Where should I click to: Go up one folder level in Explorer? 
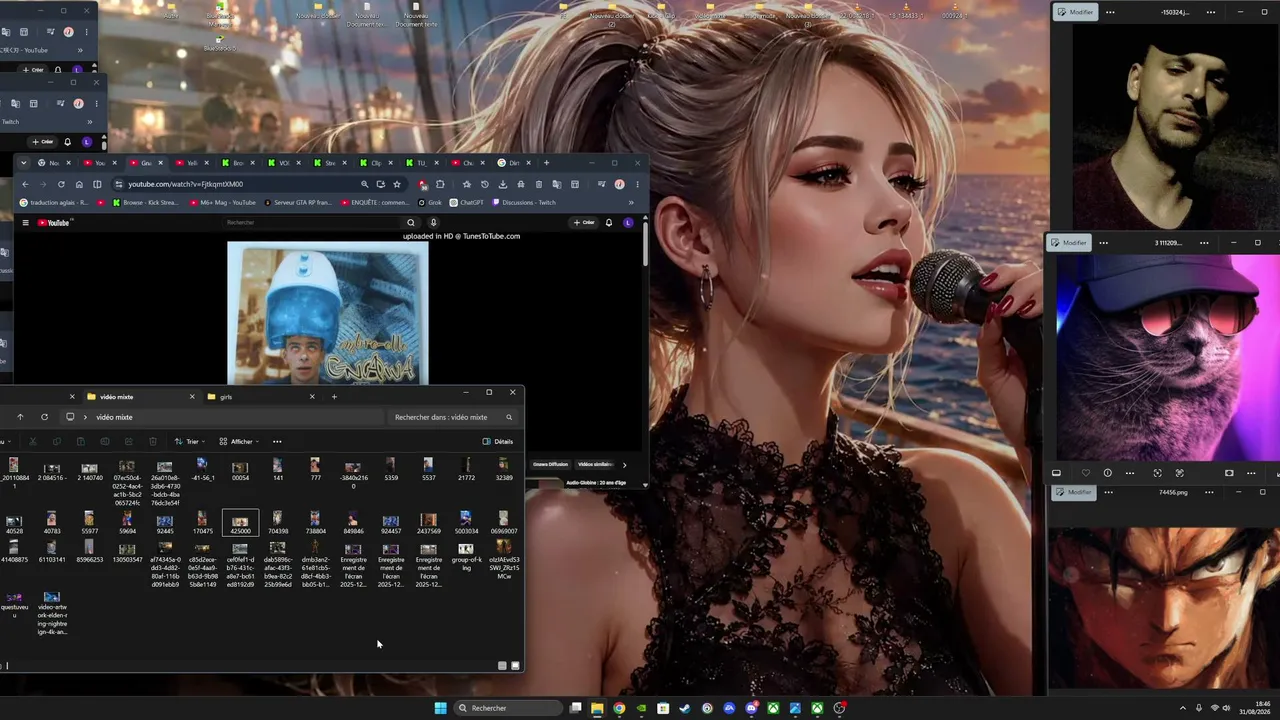(20, 417)
